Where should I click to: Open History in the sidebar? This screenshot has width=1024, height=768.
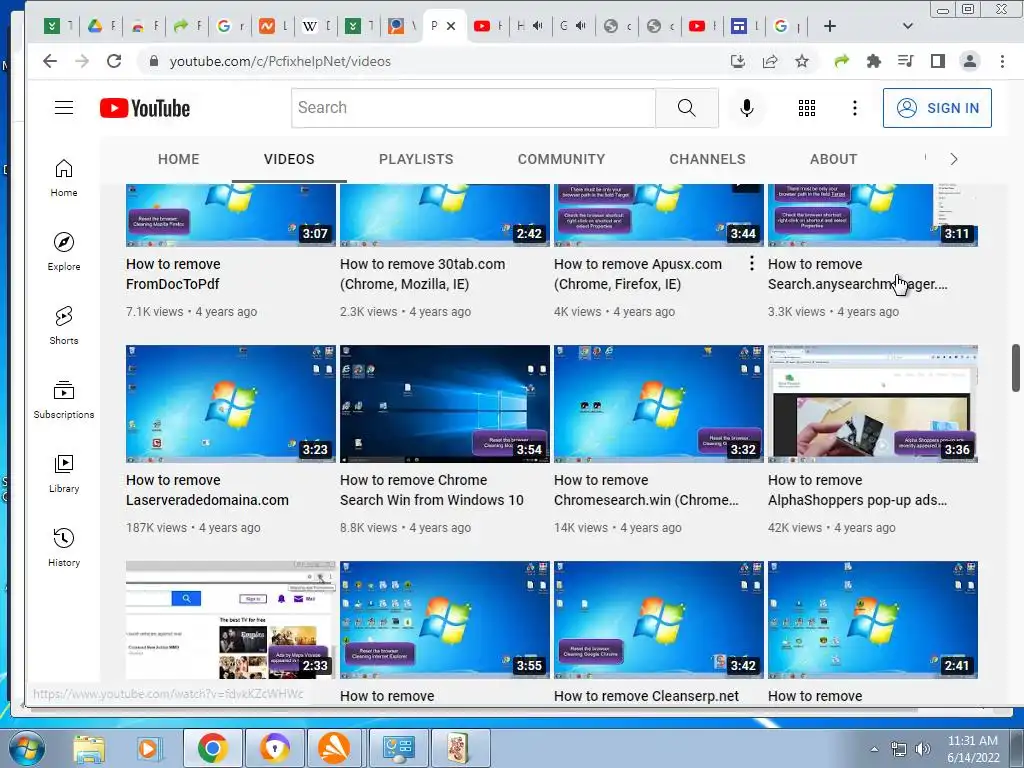pyautogui.click(x=63, y=547)
